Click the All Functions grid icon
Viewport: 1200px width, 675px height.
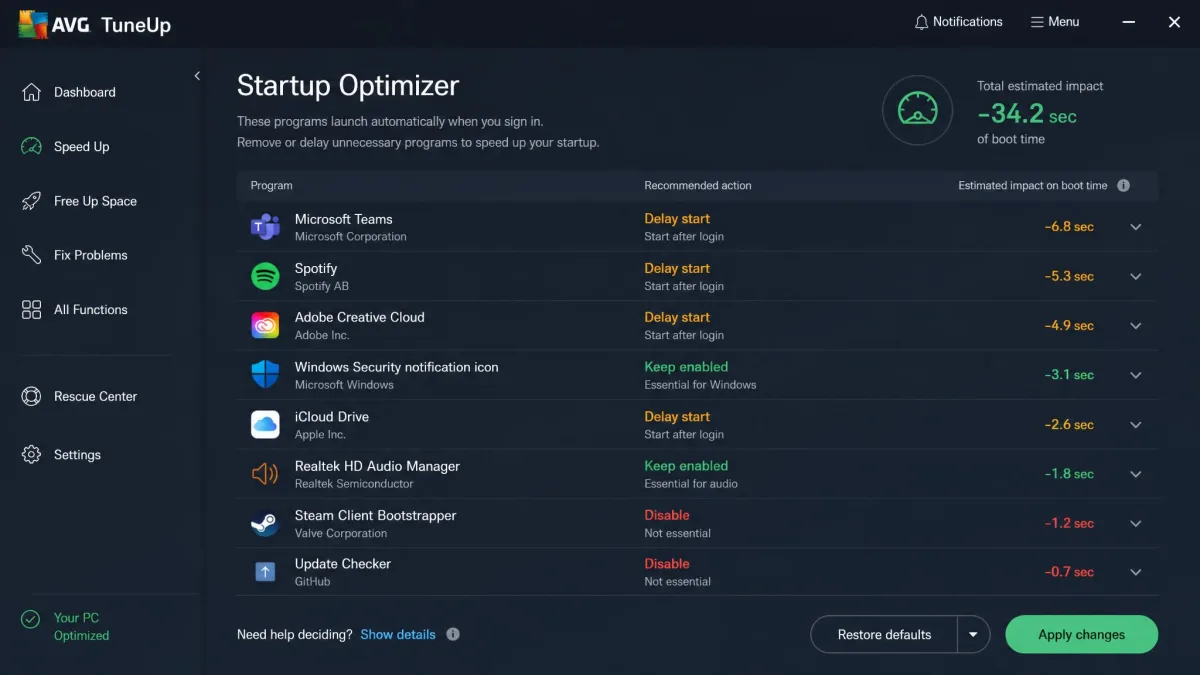[x=31, y=309]
